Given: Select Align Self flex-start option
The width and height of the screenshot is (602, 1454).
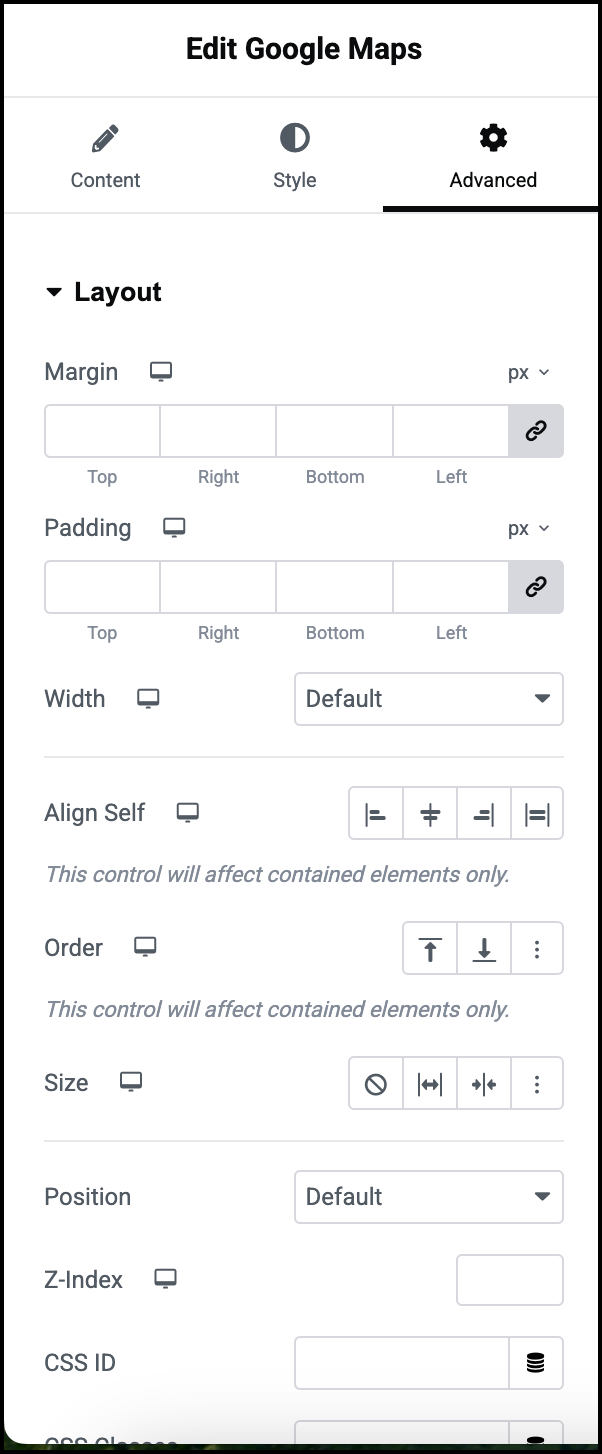Looking at the screenshot, I should click(375, 813).
